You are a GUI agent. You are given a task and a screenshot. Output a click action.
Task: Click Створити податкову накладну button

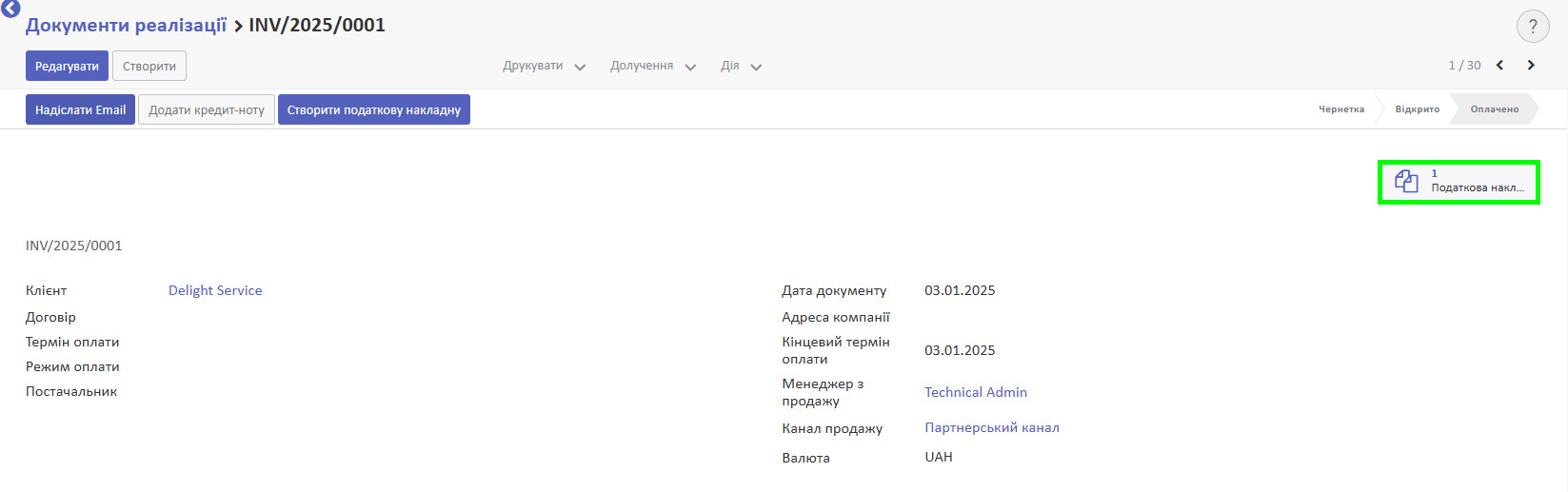click(x=374, y=109)
